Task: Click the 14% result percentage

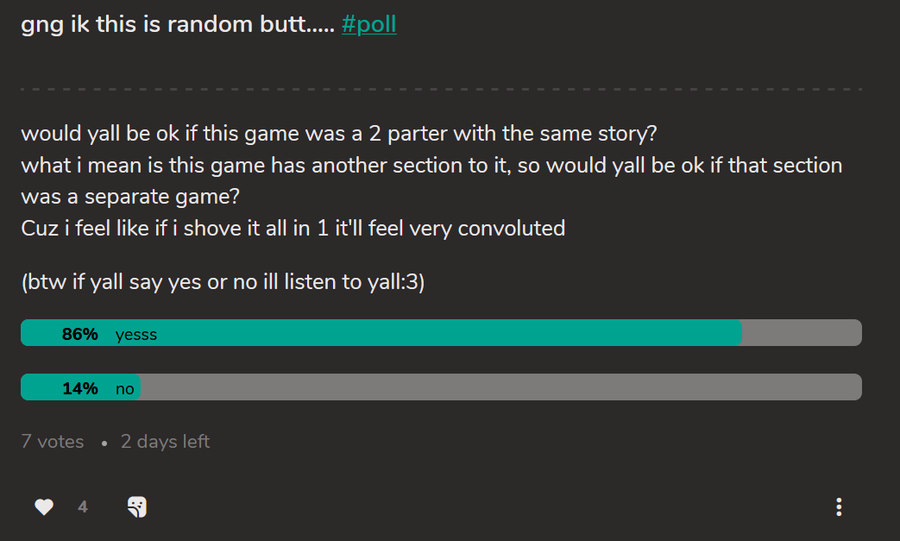Action: (x=80, y=388)
